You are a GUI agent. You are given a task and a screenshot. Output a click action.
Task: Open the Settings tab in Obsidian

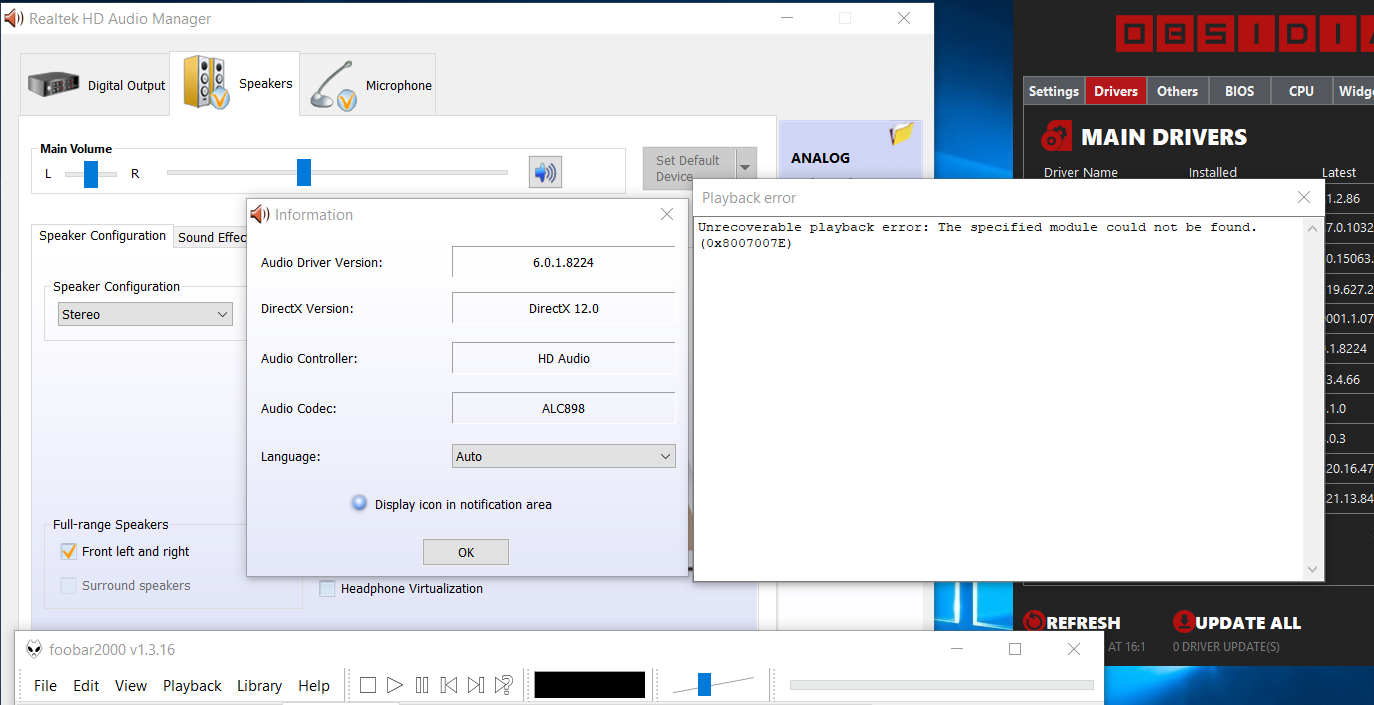[1054, 91]
